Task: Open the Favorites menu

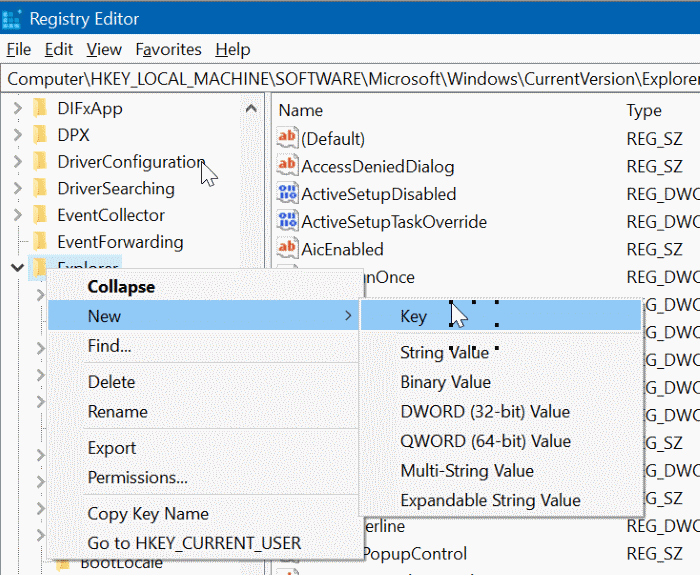Action: 168,50
